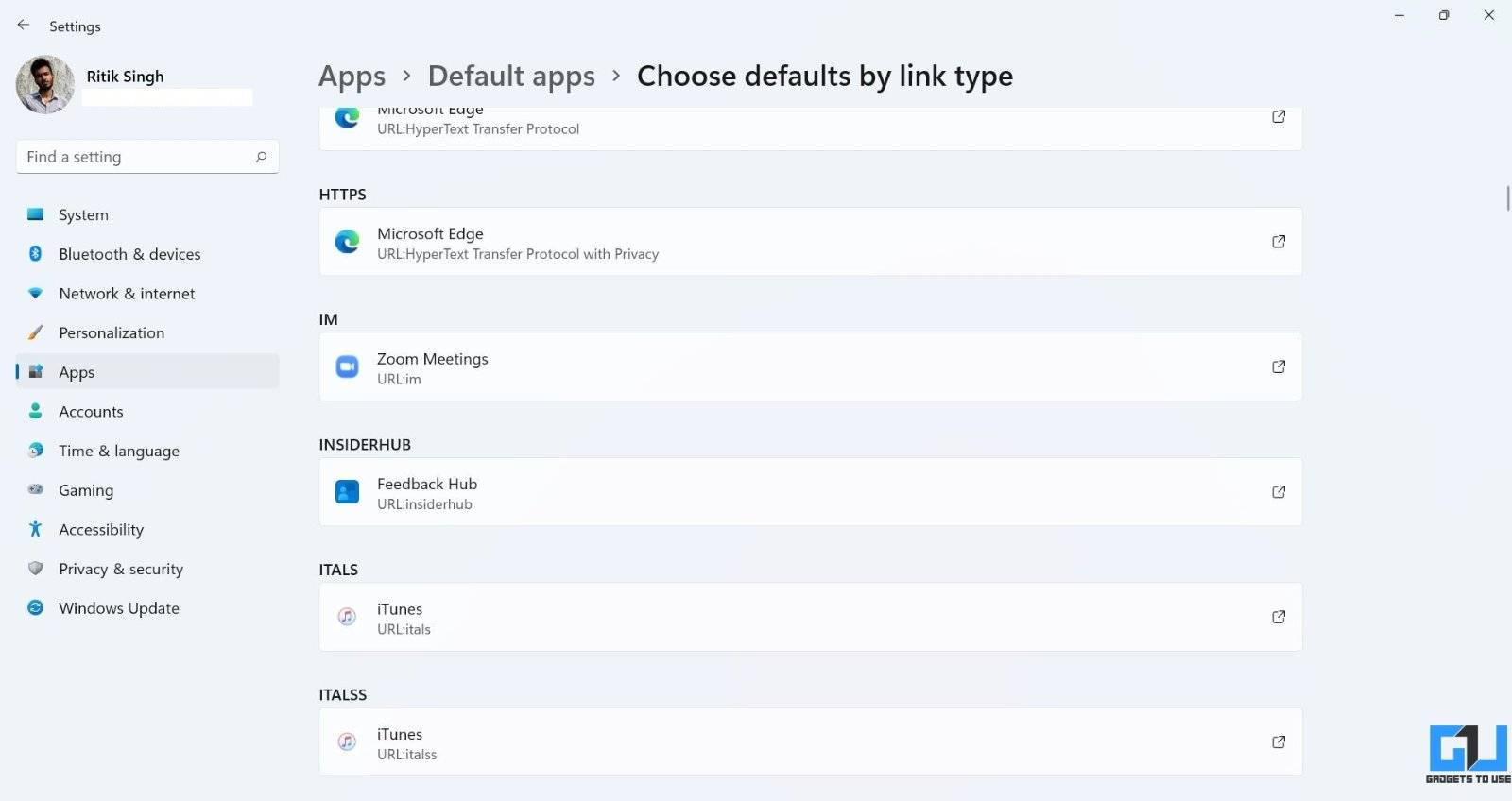Click the iTunes icon under ITALSS

pos(347,742)
